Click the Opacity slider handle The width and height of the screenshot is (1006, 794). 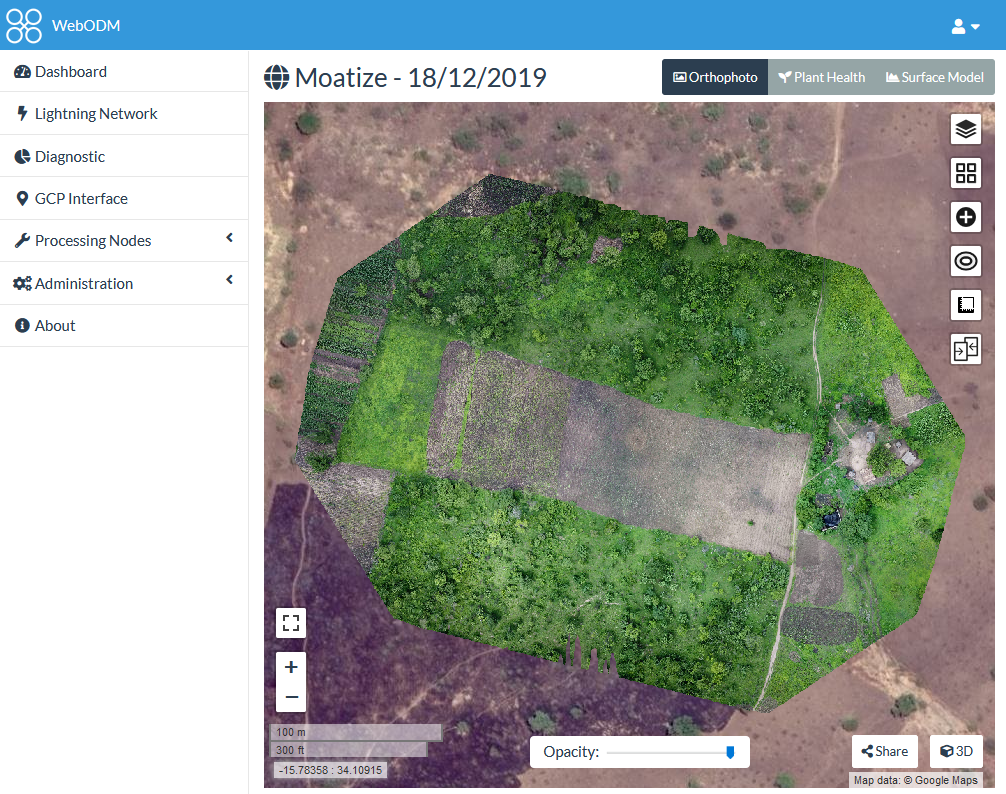[x=730, y=752]
